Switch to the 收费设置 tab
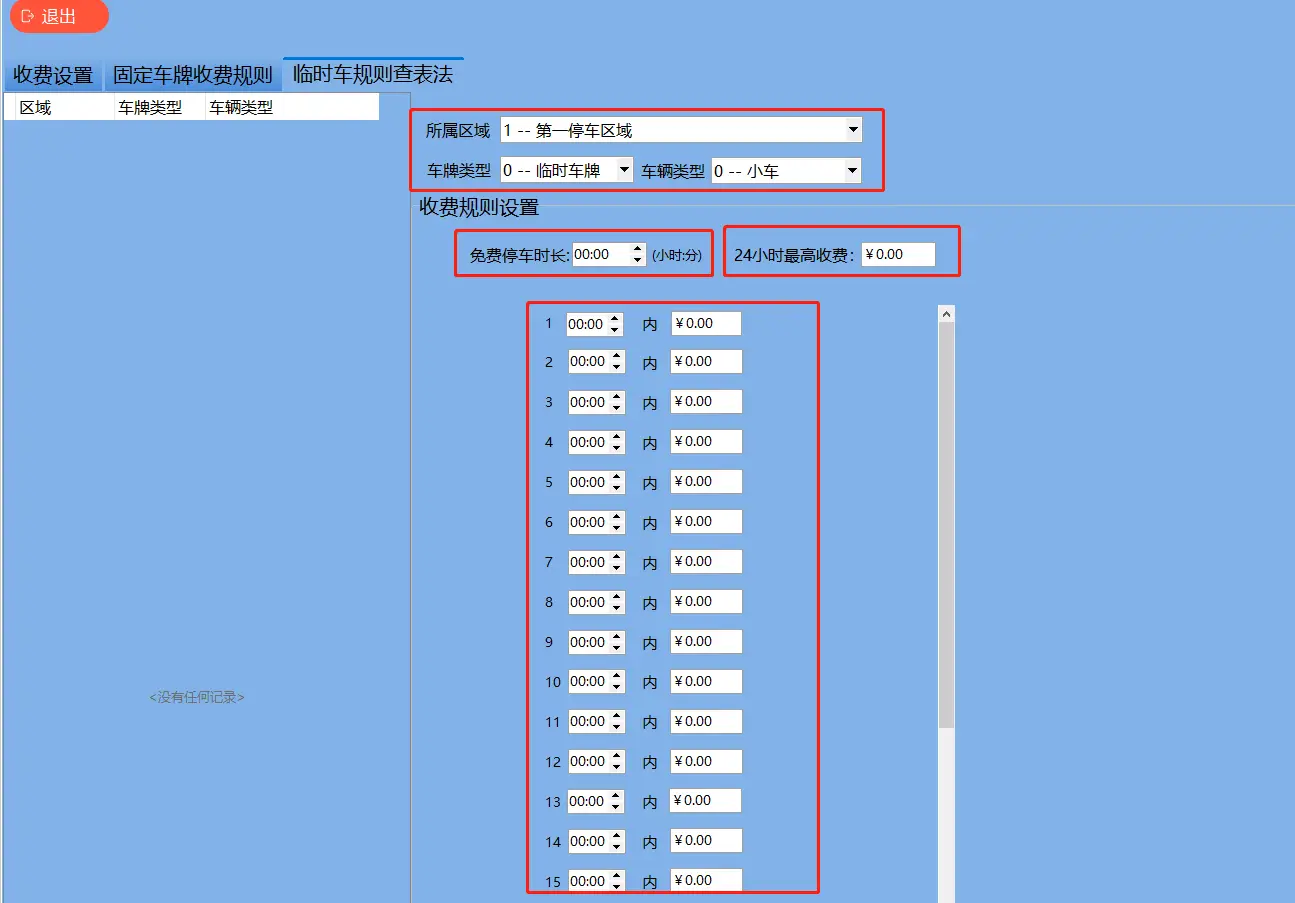The image size is (1295, 903). pyautogui.click(x=53, y=74)
